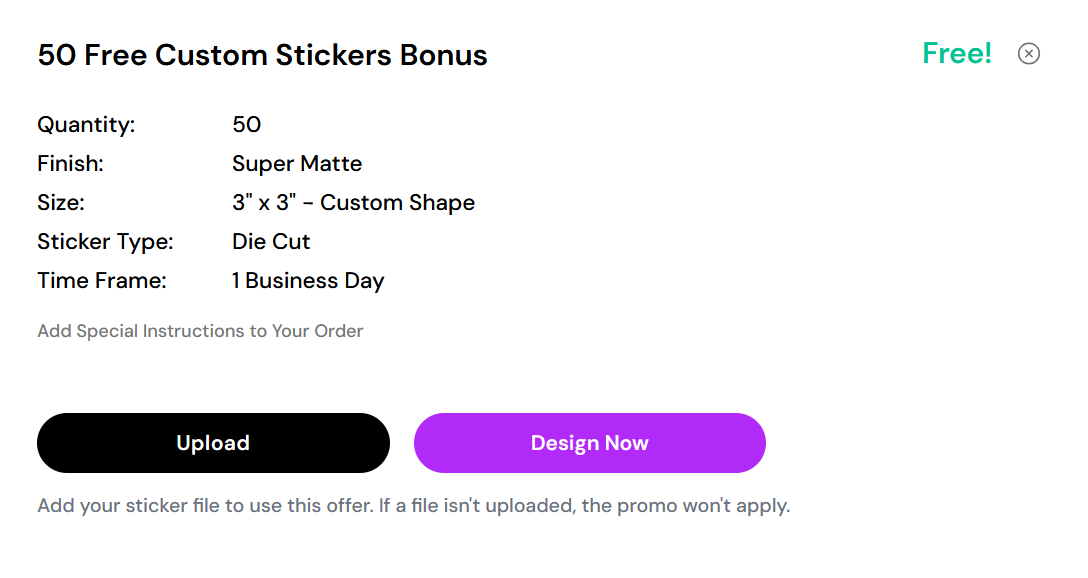Click the Custom Shape text
This screenshot has width=1088, height=578.
[397, 203]
